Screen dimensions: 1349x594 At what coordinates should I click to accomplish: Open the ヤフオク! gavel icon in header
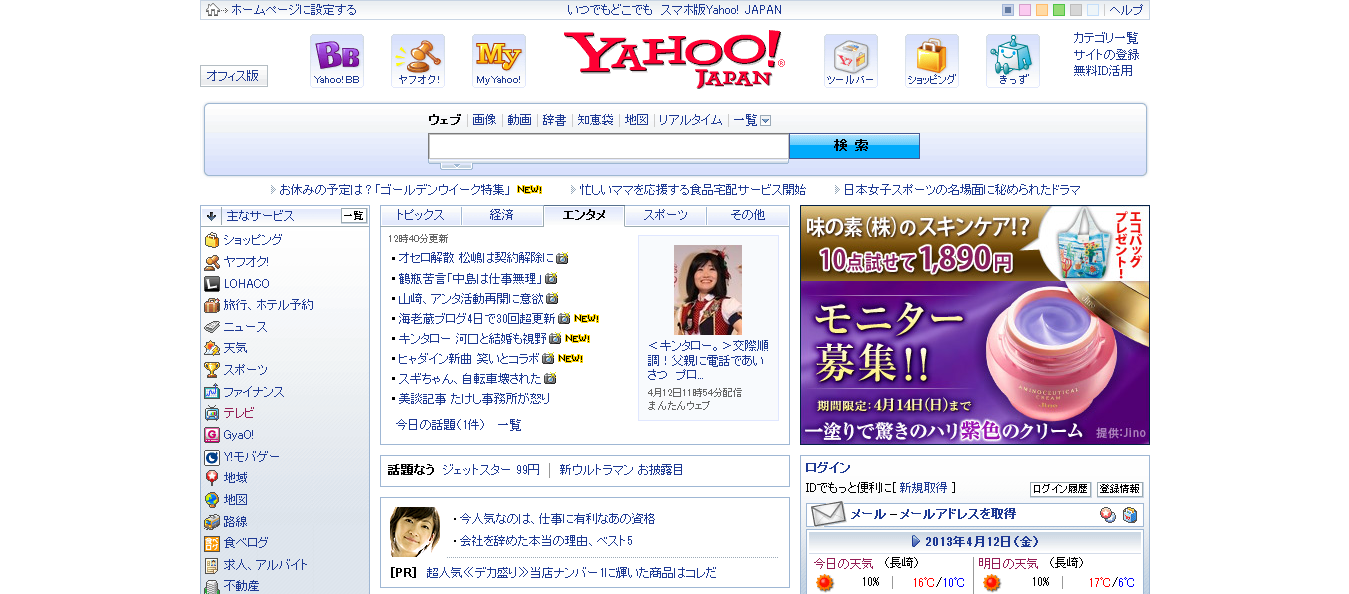[418, 61]
